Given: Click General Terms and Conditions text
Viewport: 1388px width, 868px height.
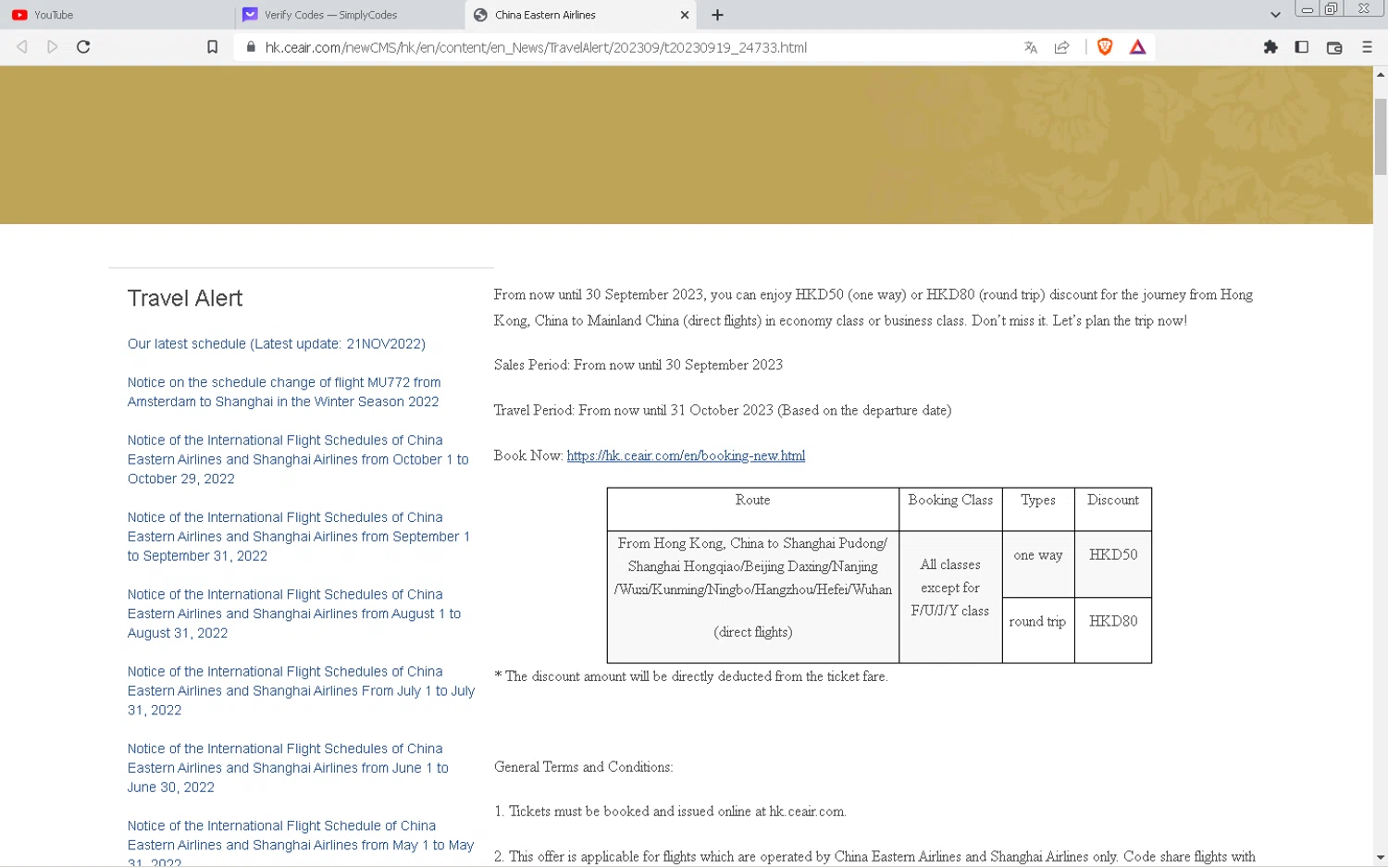Looking at the screenshot, I should [584, 767].
